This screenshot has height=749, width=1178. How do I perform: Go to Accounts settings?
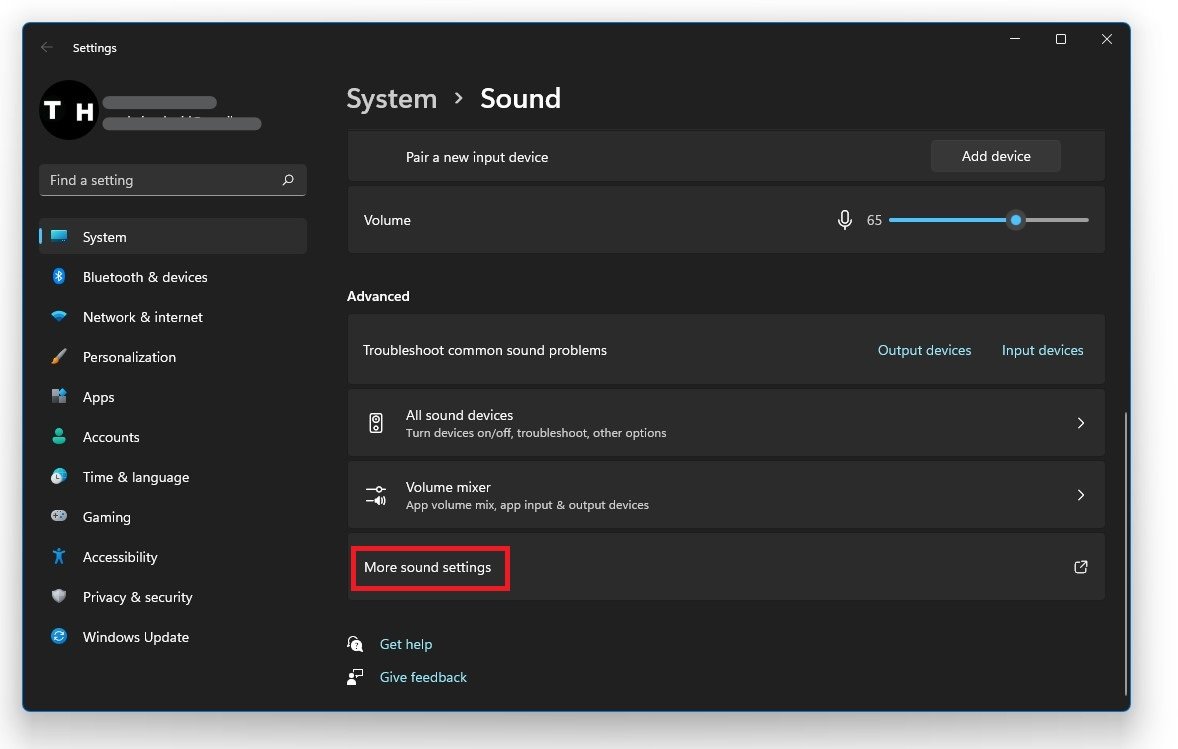tap(110, 437)
